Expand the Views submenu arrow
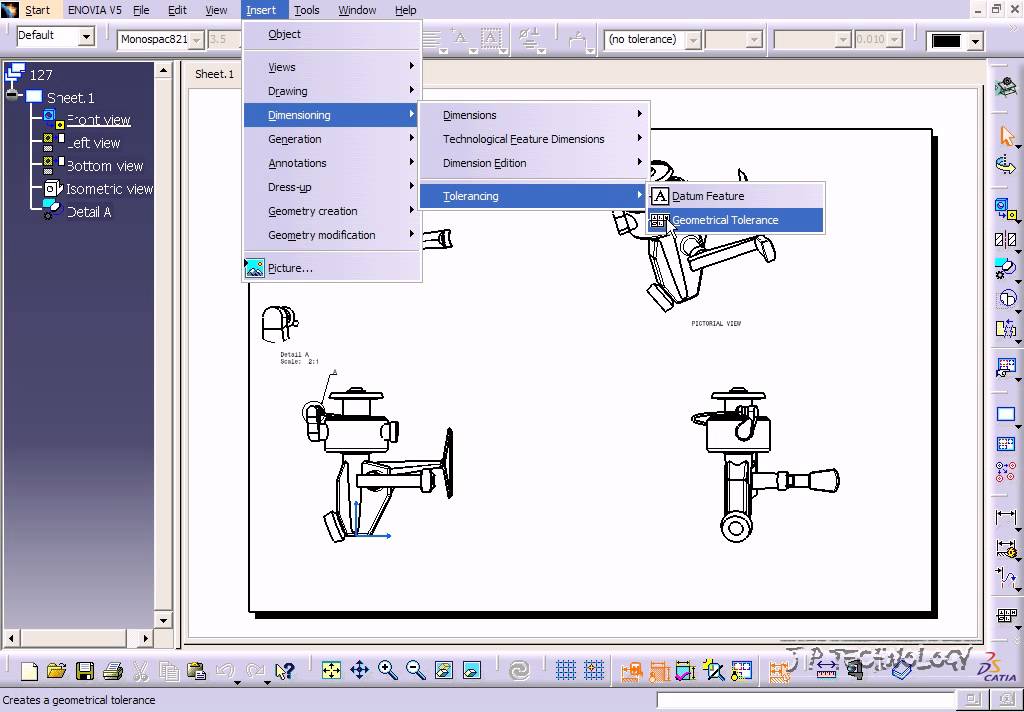Viewport: 1024px width, 712px height. [x=411, y=66]
